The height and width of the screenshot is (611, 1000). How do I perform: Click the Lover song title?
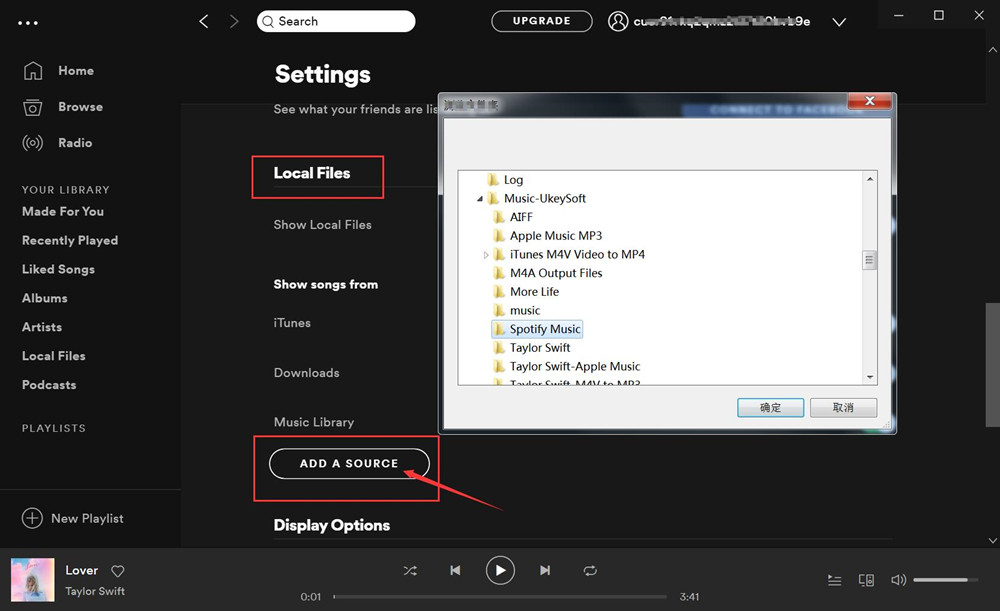click(82, 570)
